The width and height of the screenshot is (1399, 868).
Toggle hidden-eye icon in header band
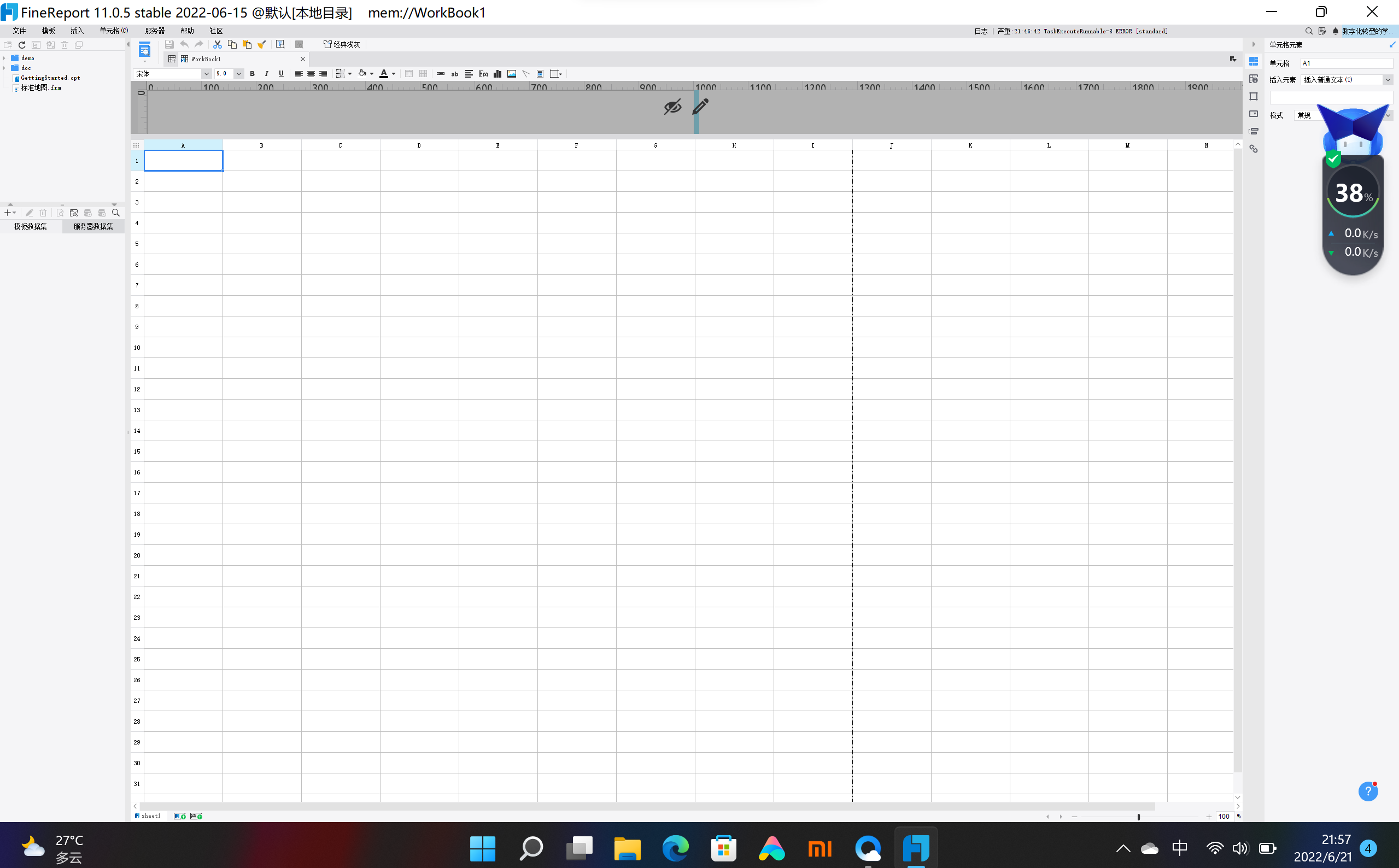(x=672, y=107)
